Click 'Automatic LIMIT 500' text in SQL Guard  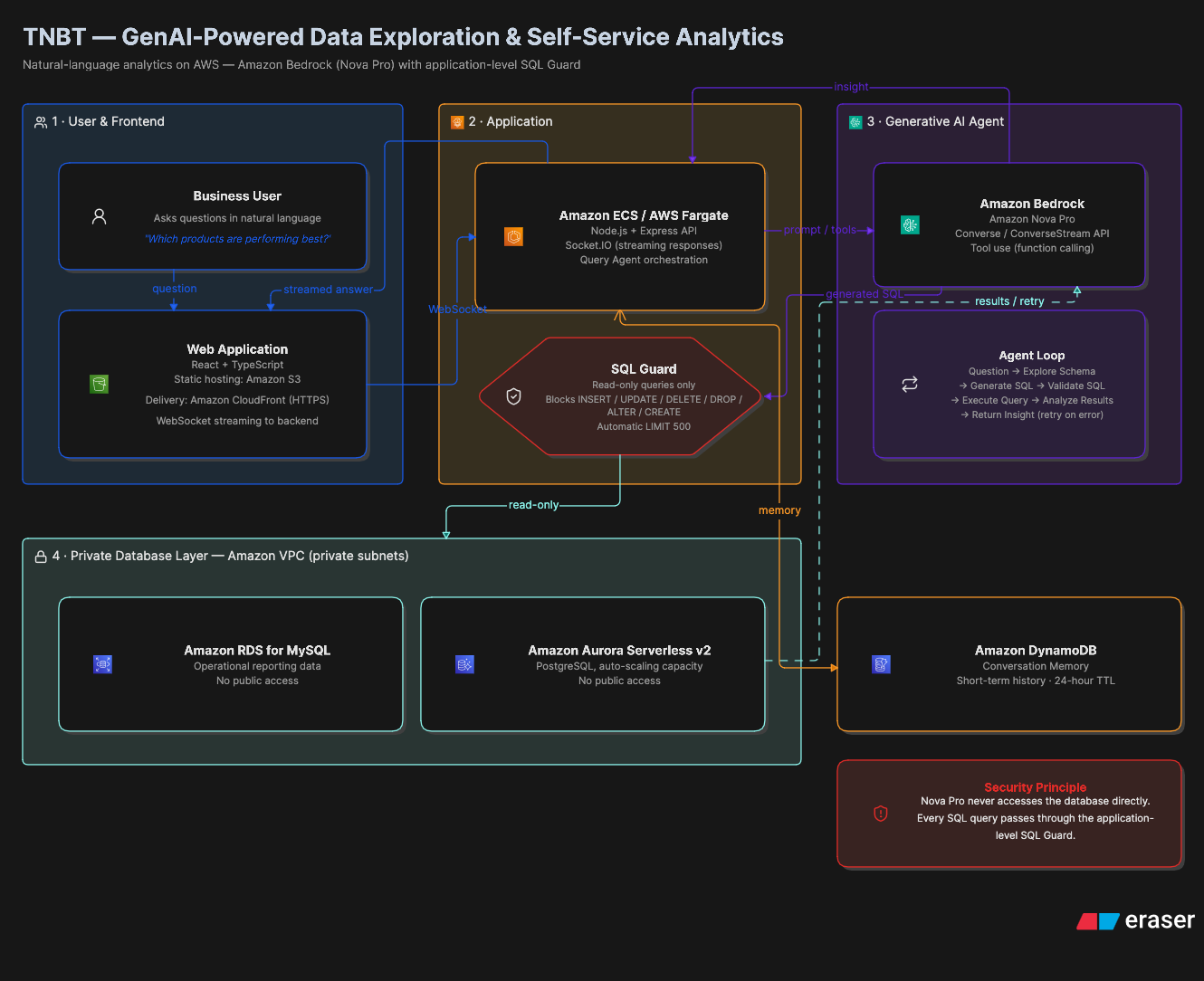[644, 426]
